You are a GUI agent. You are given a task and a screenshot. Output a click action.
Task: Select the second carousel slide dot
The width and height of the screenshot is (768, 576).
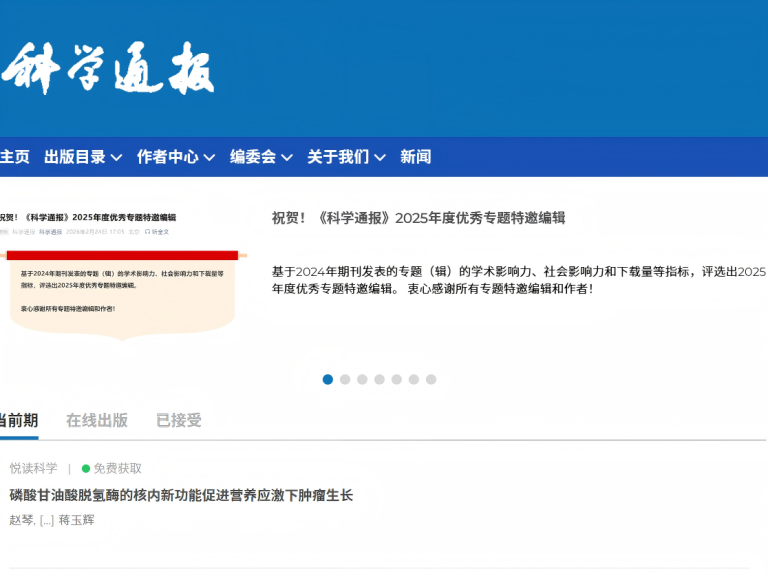345,379
